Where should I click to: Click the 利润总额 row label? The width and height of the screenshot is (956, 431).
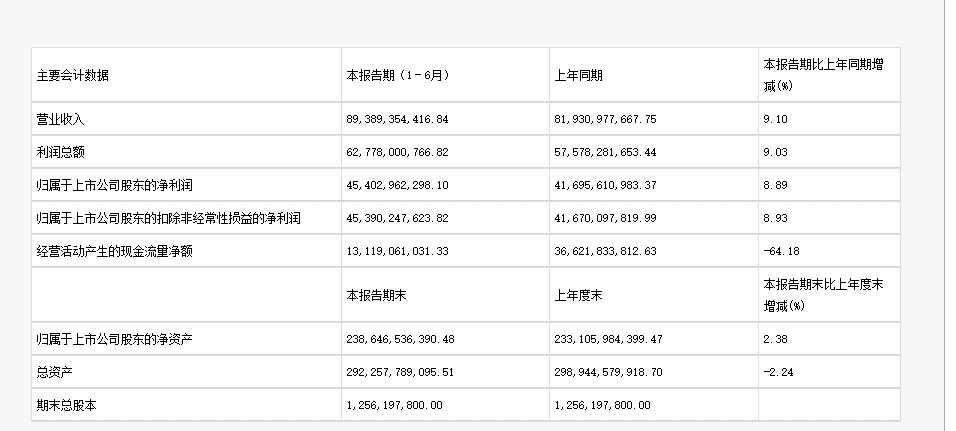coord(60,152)
